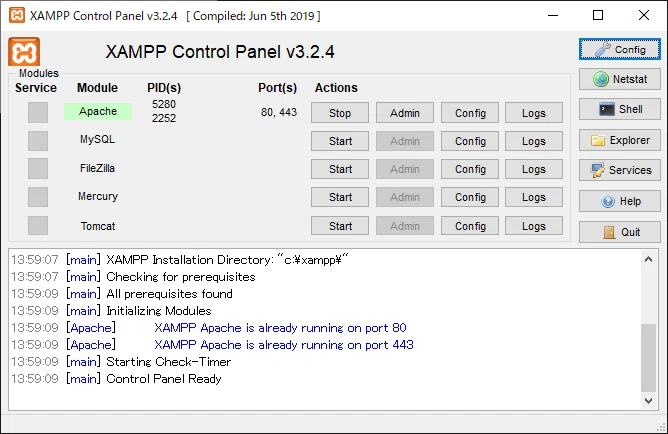Screen dimensions: 668x434
Task: Stop the Apache module
Action: [340, 113]
